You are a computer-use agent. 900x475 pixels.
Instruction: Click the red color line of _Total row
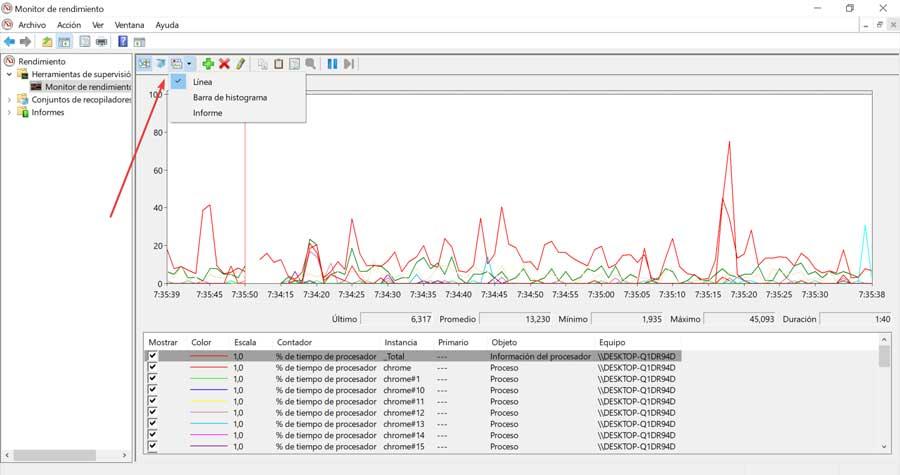209,356
